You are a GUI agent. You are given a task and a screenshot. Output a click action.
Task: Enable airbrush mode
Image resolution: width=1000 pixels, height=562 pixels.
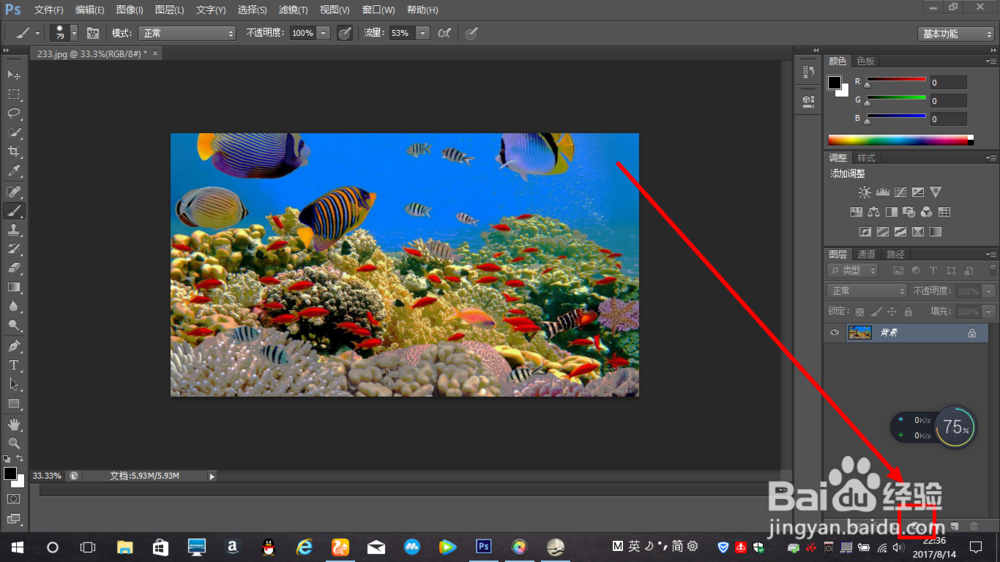pyautogui.click(x=445, y=33)
